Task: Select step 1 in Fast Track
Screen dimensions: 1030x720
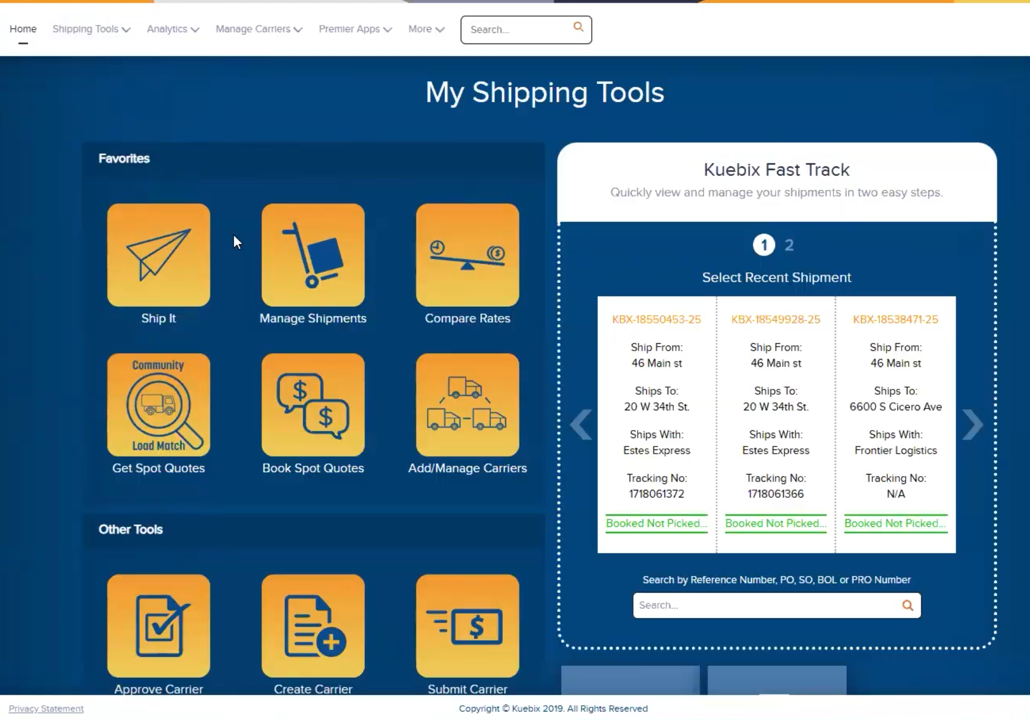Action: [x=763, y=245]
